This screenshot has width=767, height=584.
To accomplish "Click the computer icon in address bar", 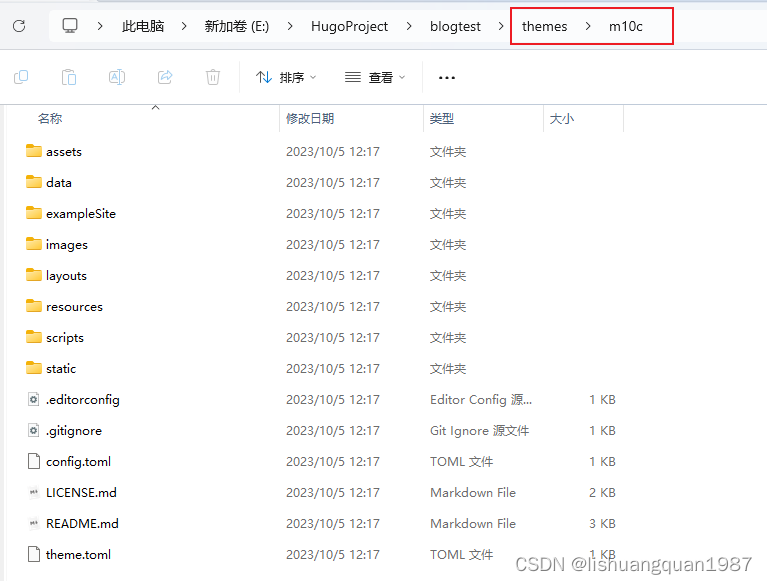I will pos(70,26).
